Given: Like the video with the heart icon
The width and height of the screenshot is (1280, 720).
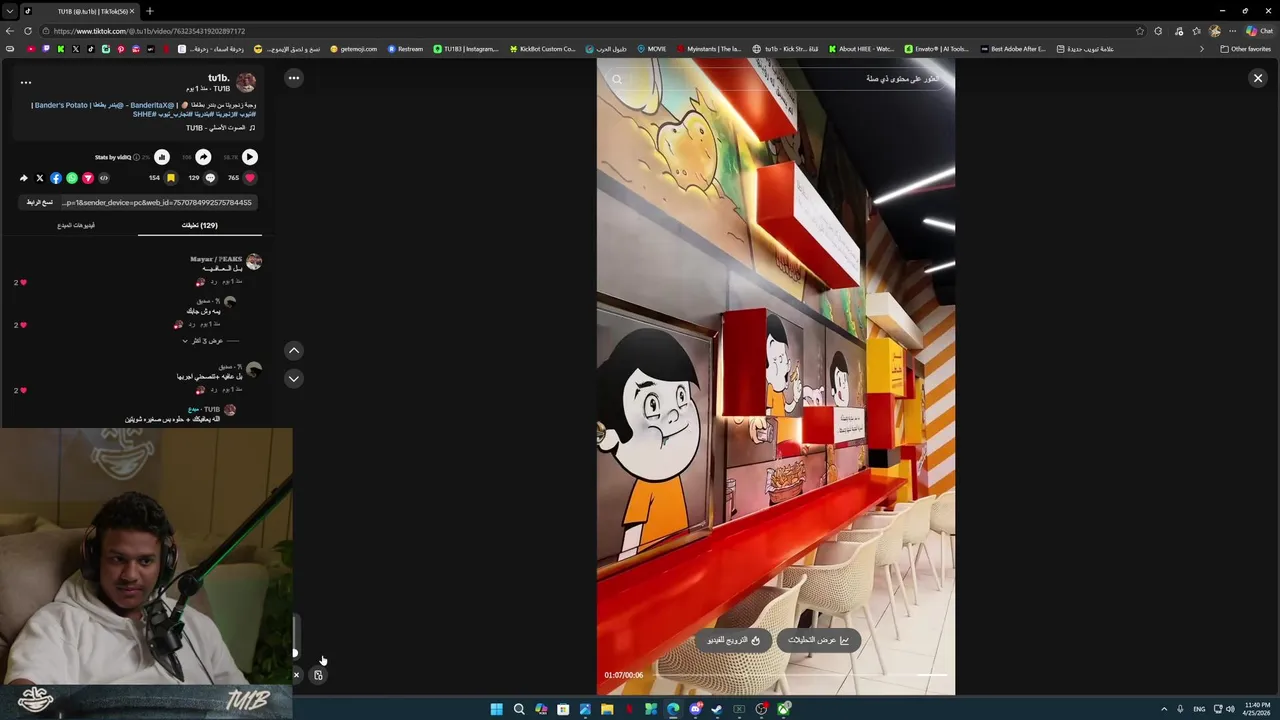Looking at the screenshot, I should pos(250,178).
